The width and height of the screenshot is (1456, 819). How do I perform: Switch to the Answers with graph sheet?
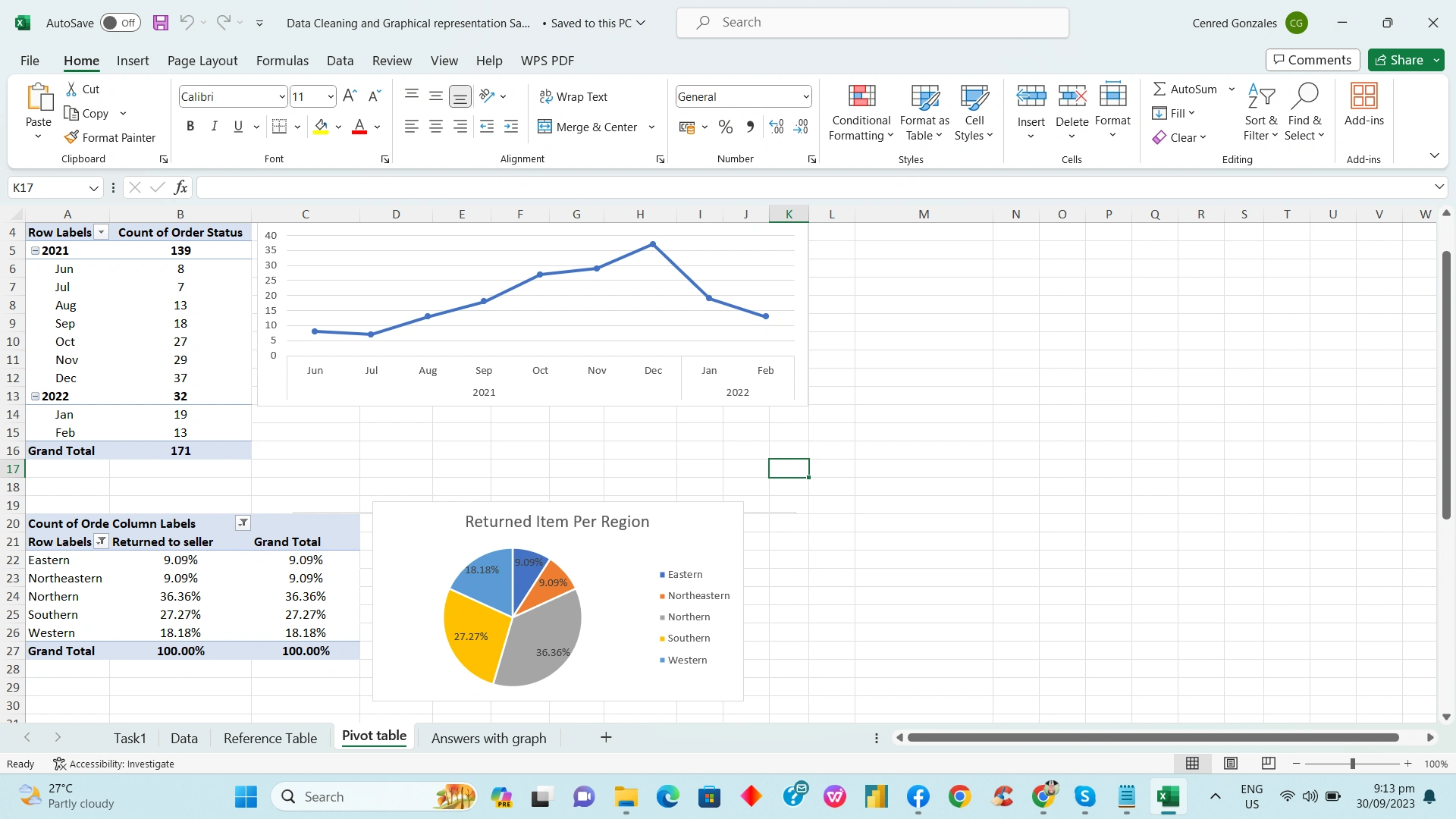(x=488, y=737)
